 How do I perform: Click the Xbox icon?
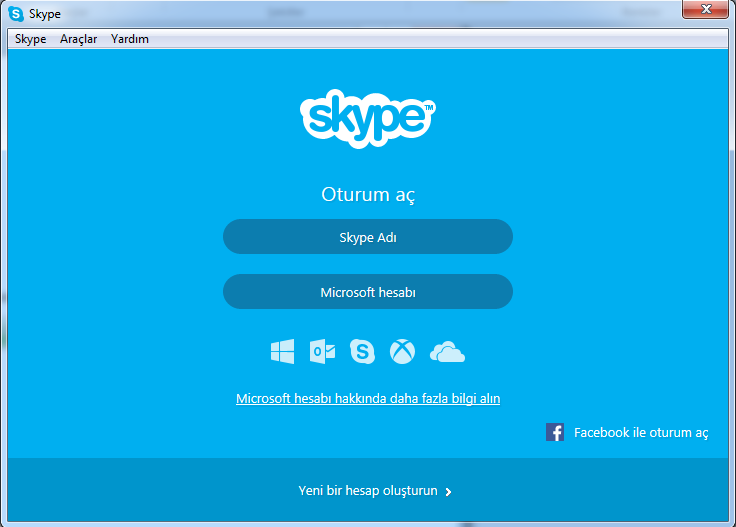pyautogui.click(x=402, y=351)
